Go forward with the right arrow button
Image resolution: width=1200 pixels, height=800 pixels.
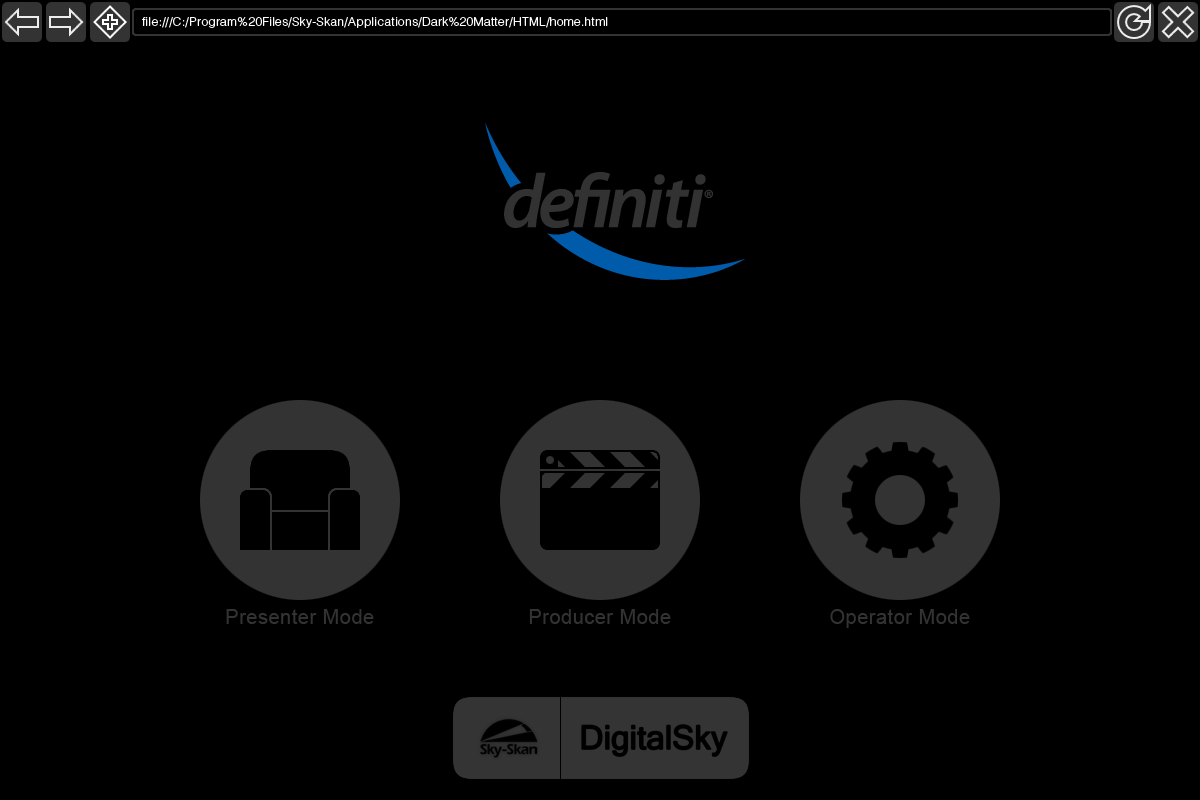[66, 22]
